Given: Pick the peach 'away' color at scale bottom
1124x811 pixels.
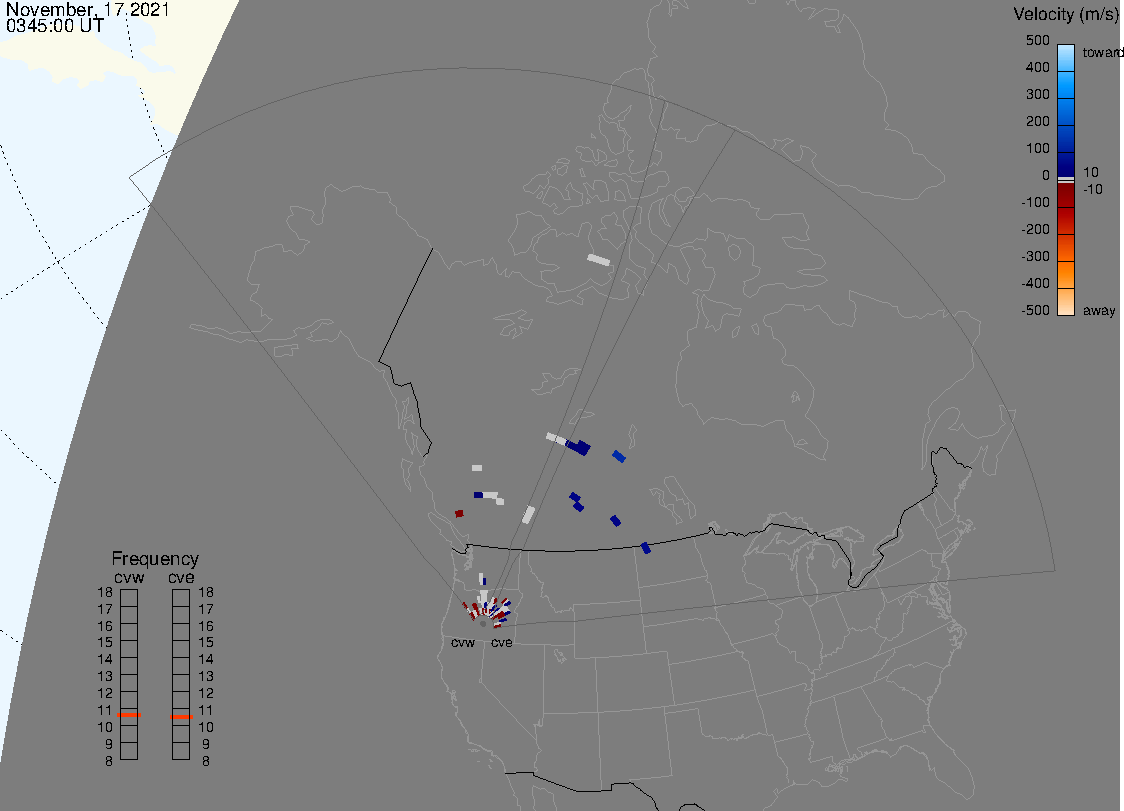Looking at the screenshot, I should (x=1066, y=302).
